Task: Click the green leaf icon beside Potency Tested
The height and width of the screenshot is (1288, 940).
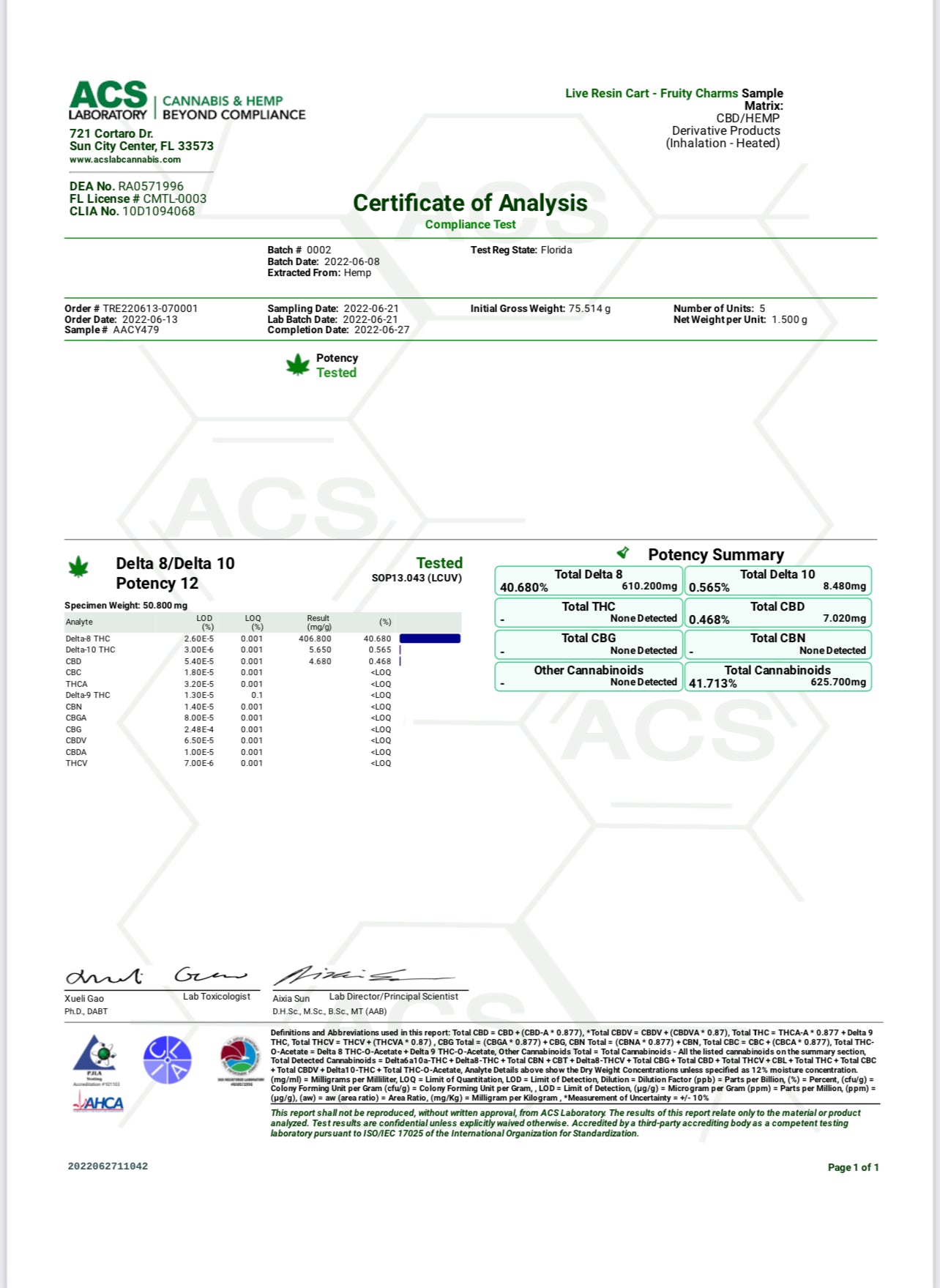Action: coord(298,365)
